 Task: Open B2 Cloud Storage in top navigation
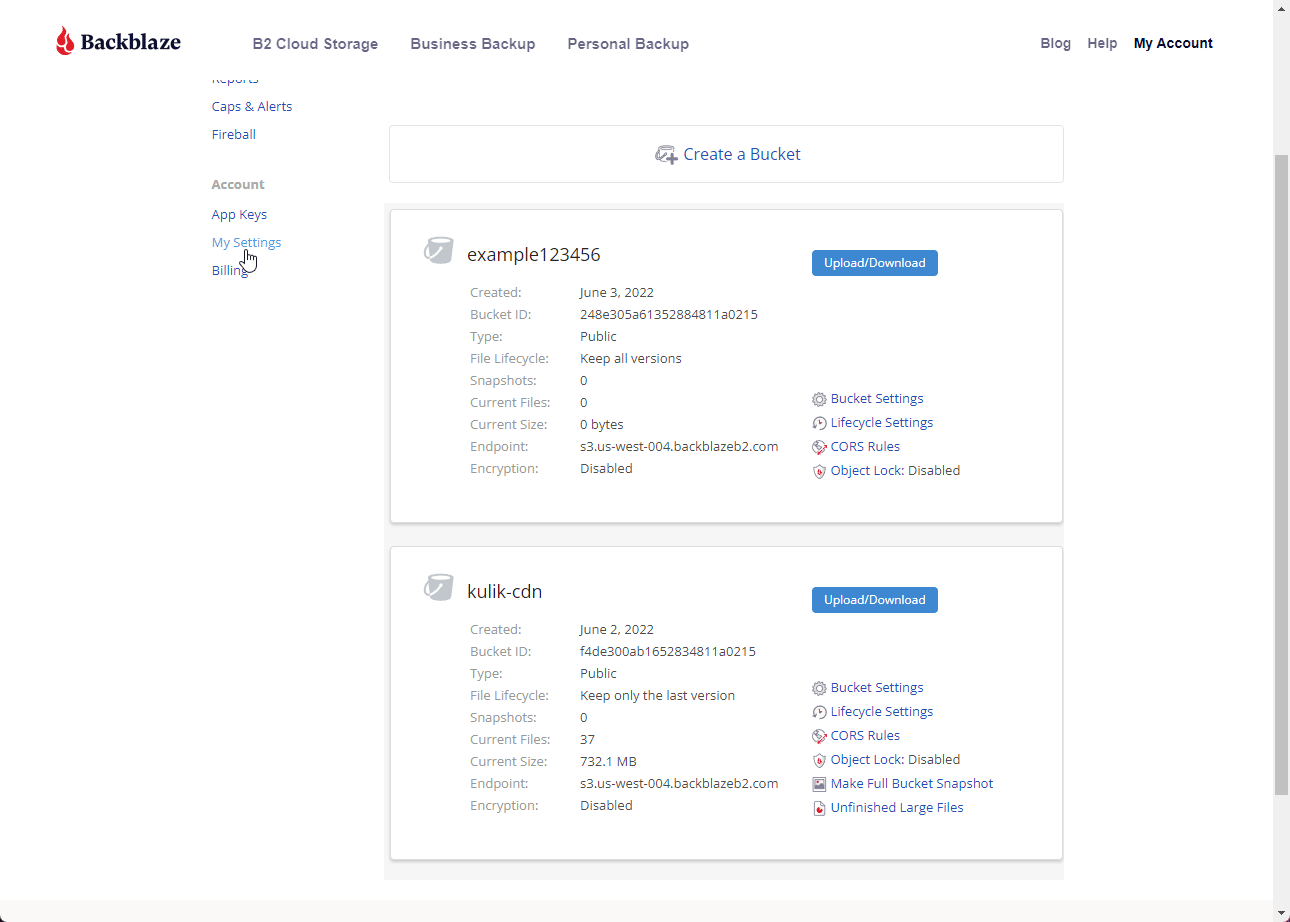pos(315,44)
